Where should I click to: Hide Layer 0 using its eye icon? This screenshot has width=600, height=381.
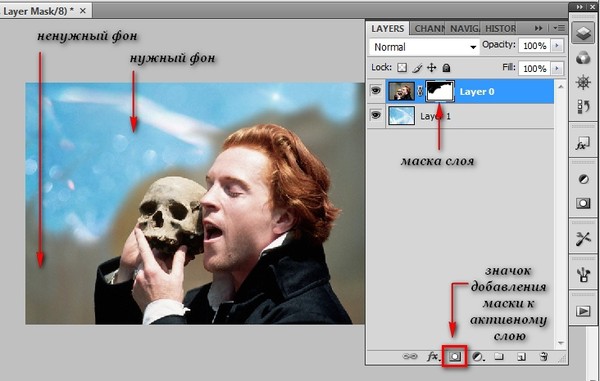[376, 91]
